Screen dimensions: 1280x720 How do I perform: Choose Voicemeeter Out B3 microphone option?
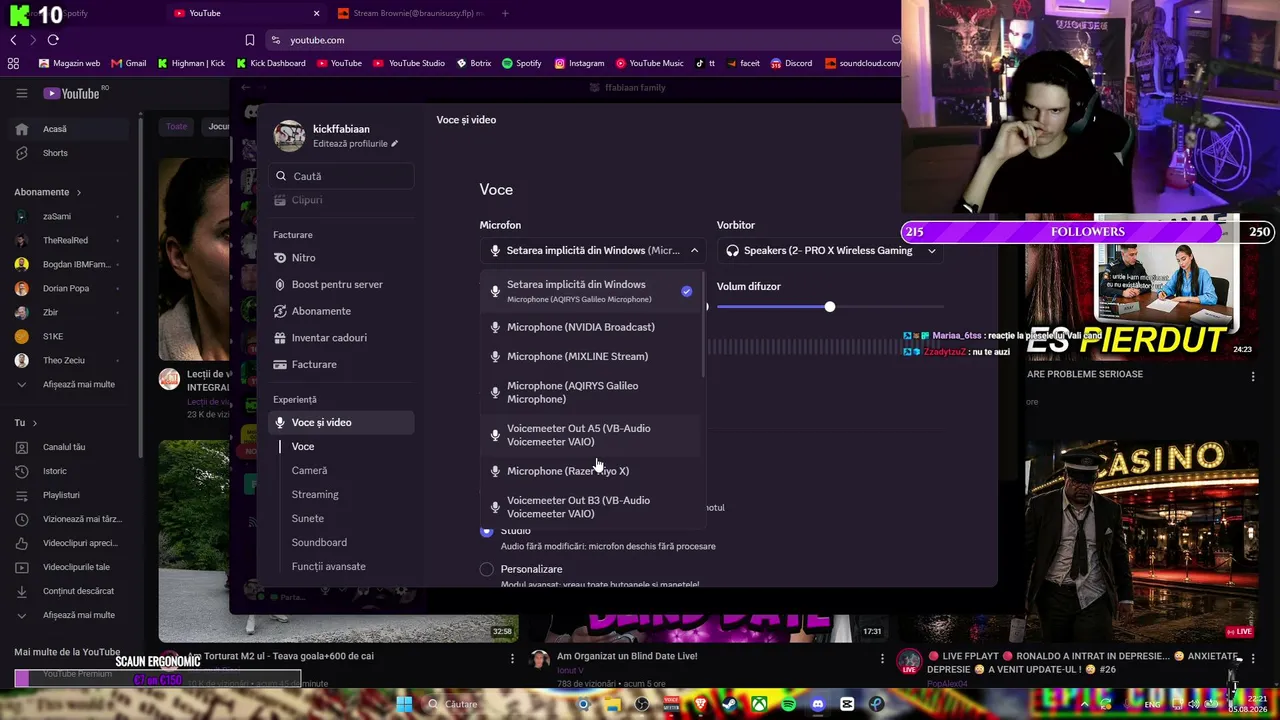[592, 507]
